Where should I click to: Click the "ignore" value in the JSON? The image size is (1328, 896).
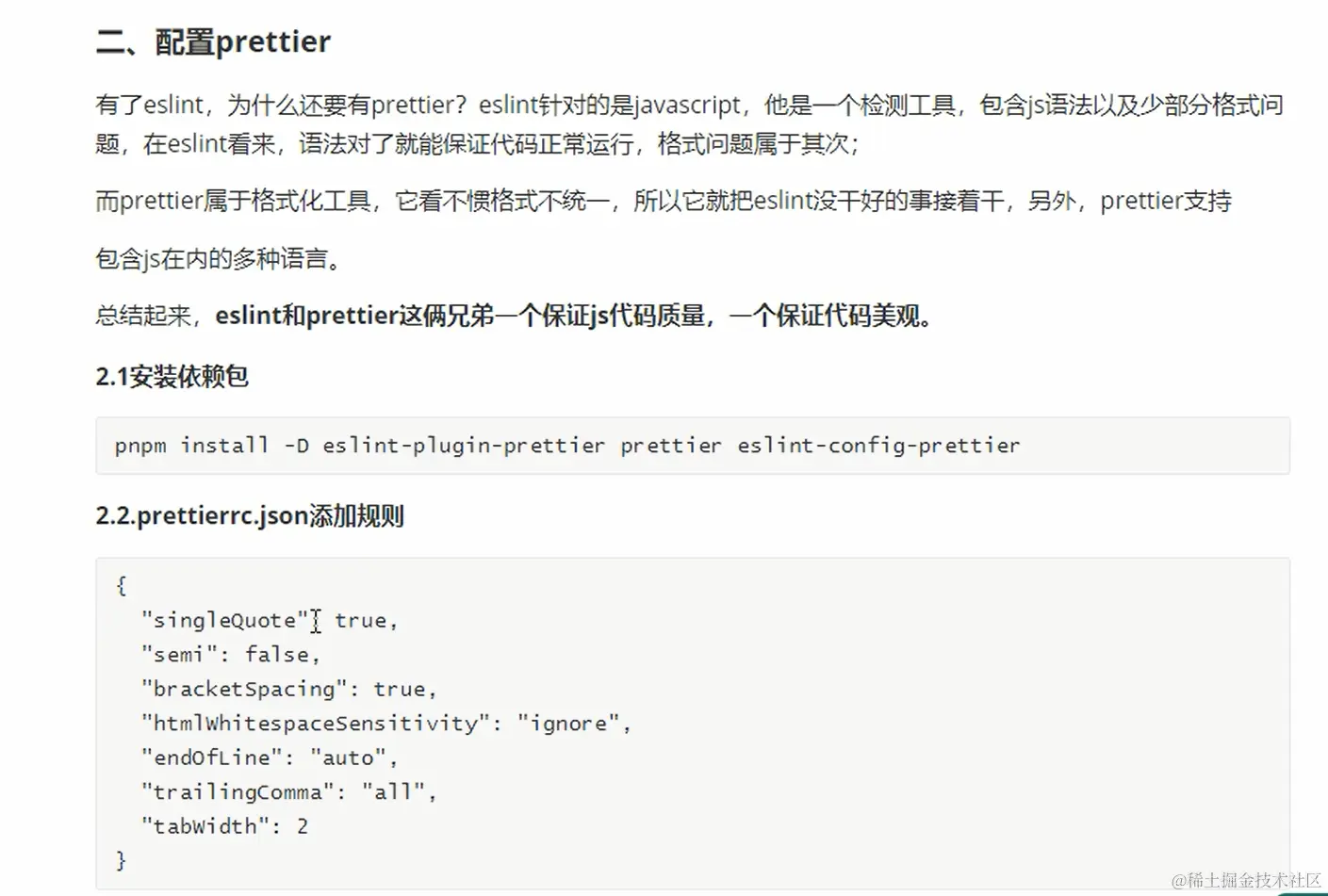point(567,724)
